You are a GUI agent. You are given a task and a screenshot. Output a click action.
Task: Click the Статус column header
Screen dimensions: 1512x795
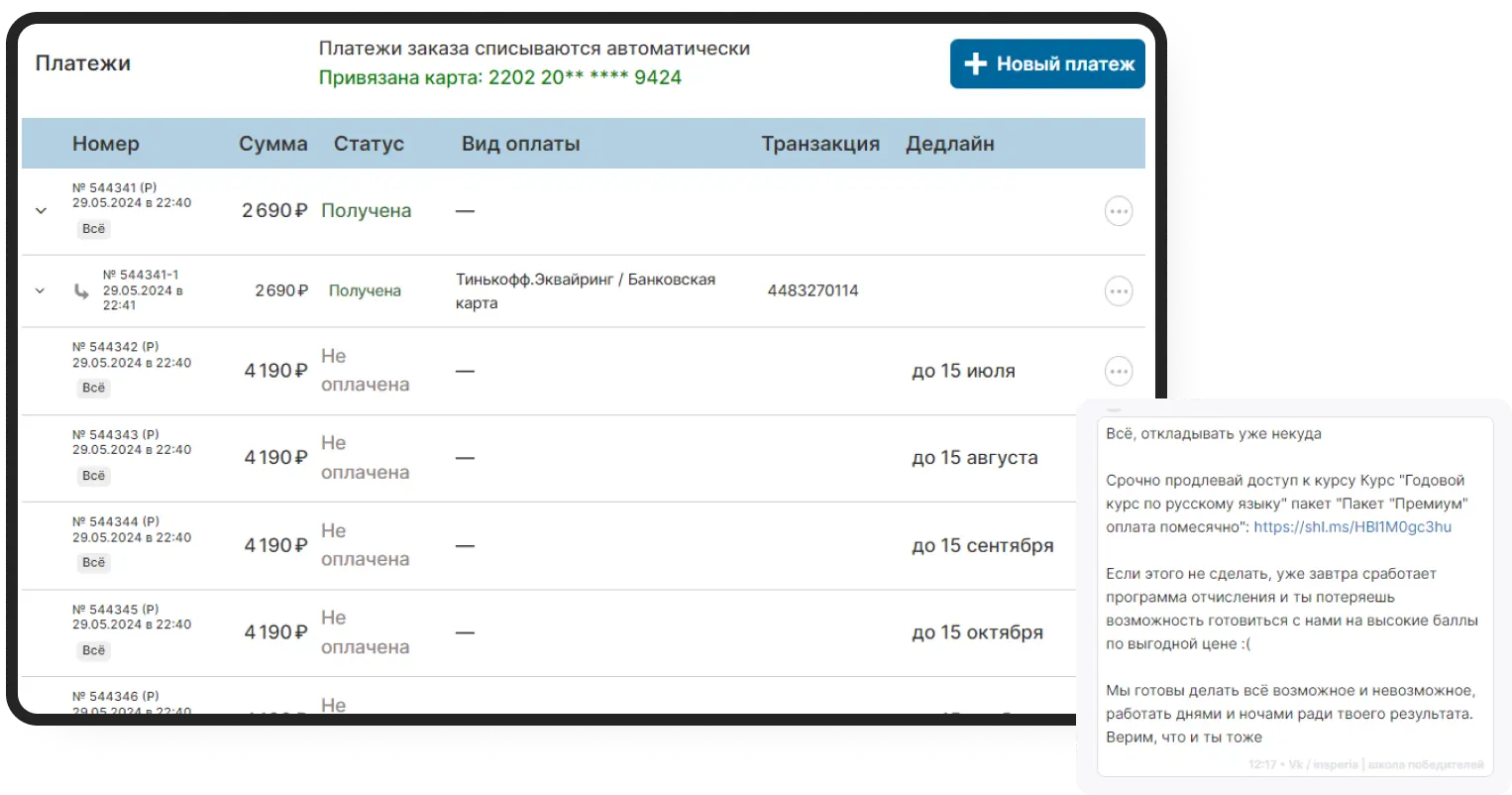coord(369,143)
